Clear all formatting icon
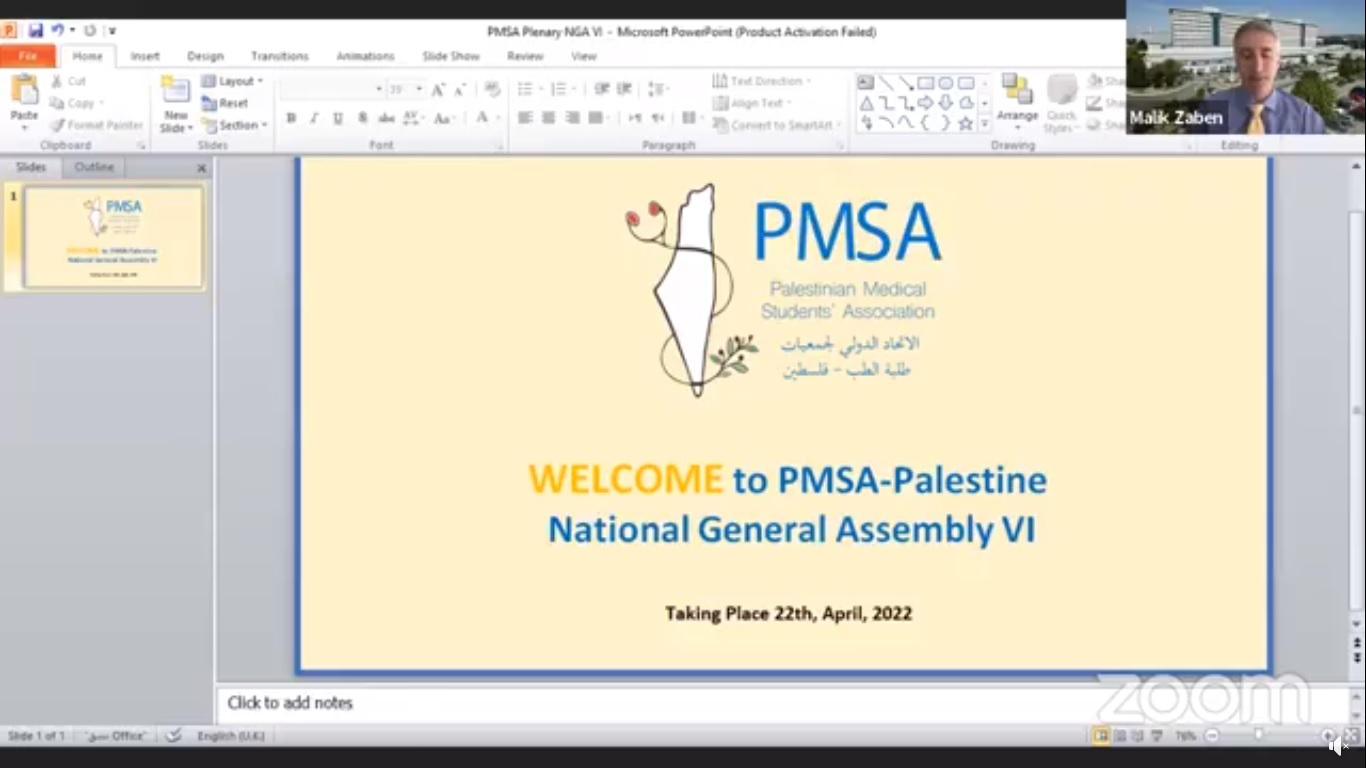This screenshot has height=768, width=1366. click(492, 90)
